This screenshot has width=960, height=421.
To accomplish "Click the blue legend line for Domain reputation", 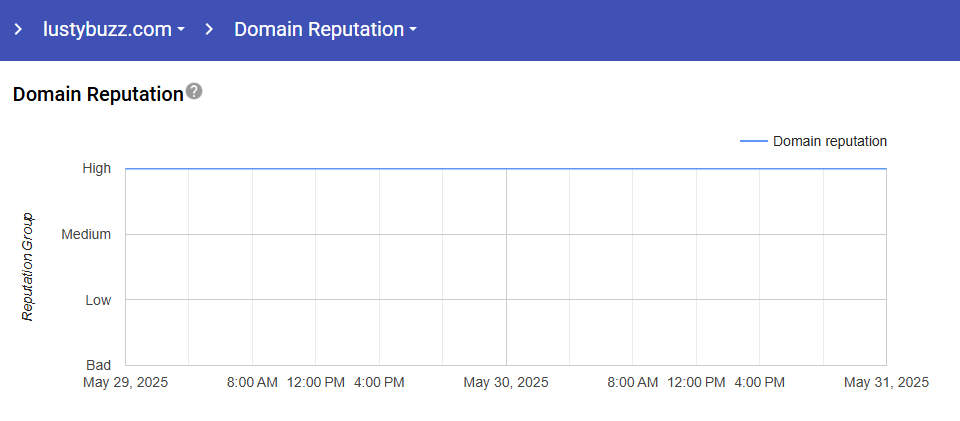I will point(753,141).
